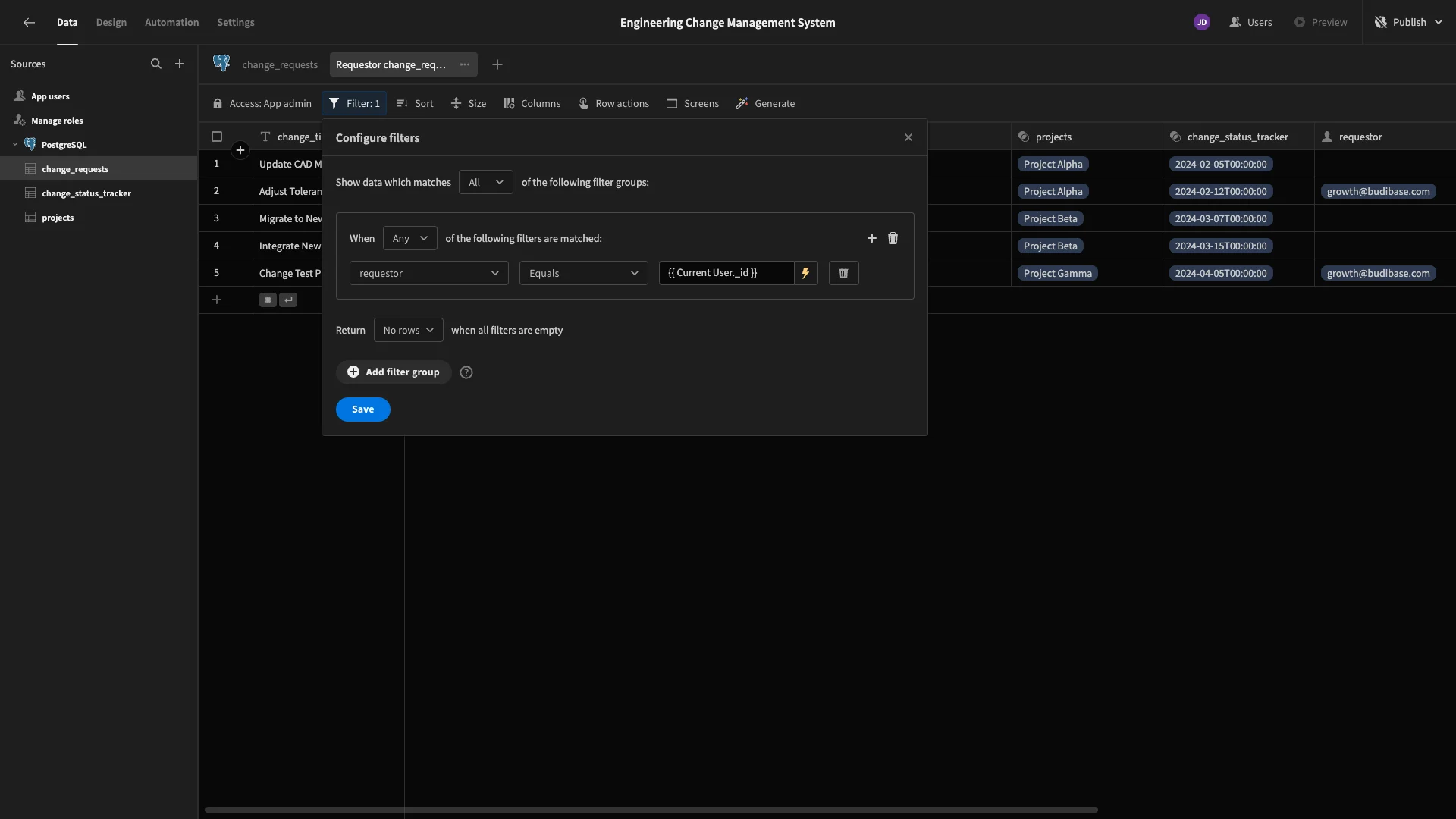Viewport: 1456px width, 819px height.
Task: Switch to the Settings tab
Action: 236,23
